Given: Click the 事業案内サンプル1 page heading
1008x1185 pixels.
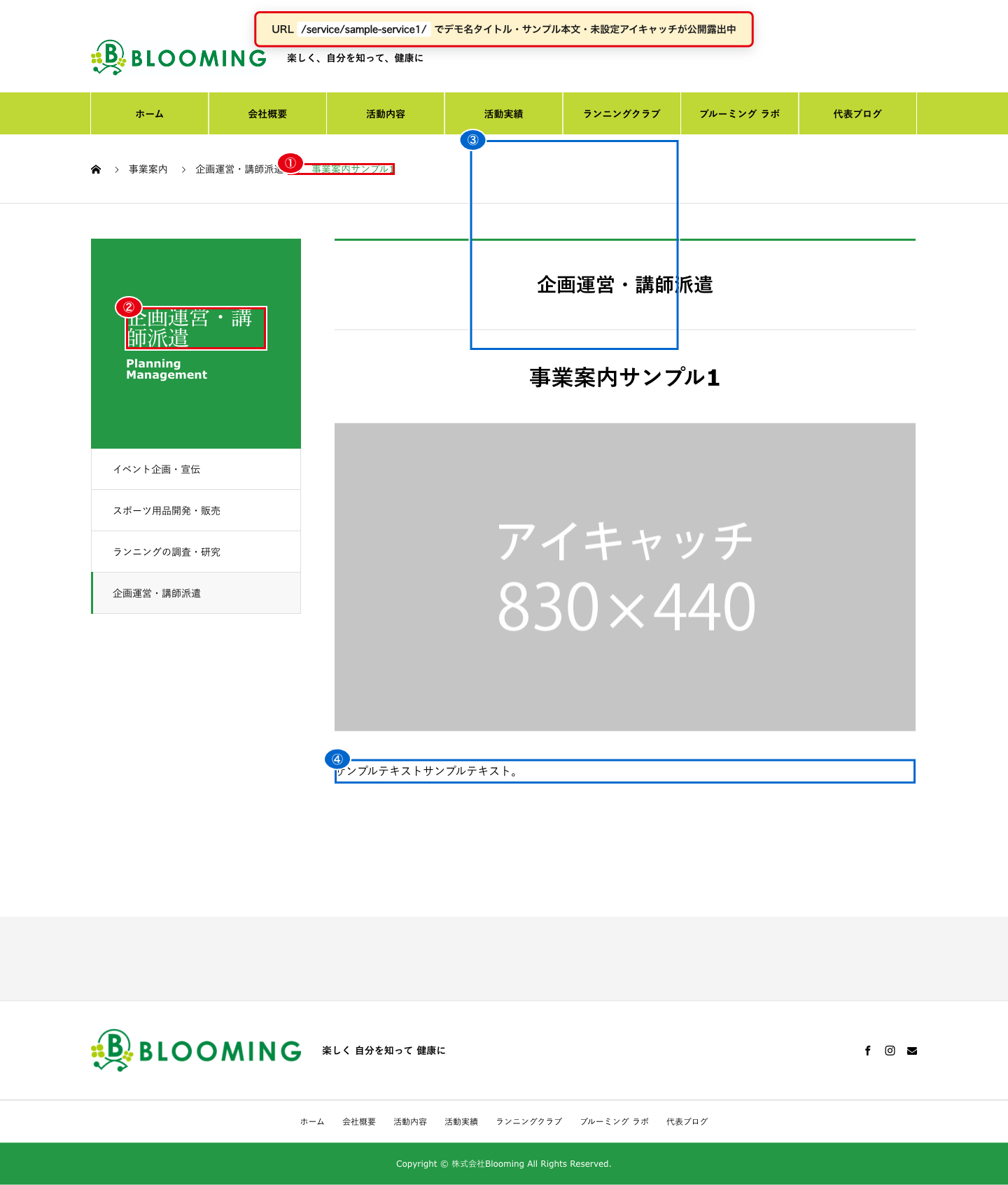Looking at the screenshot, I should coord(625,377).
